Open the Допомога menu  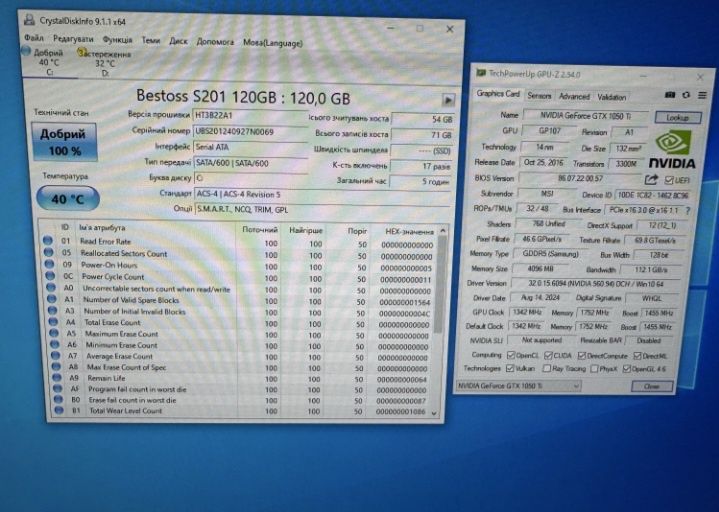click(215, 42)
